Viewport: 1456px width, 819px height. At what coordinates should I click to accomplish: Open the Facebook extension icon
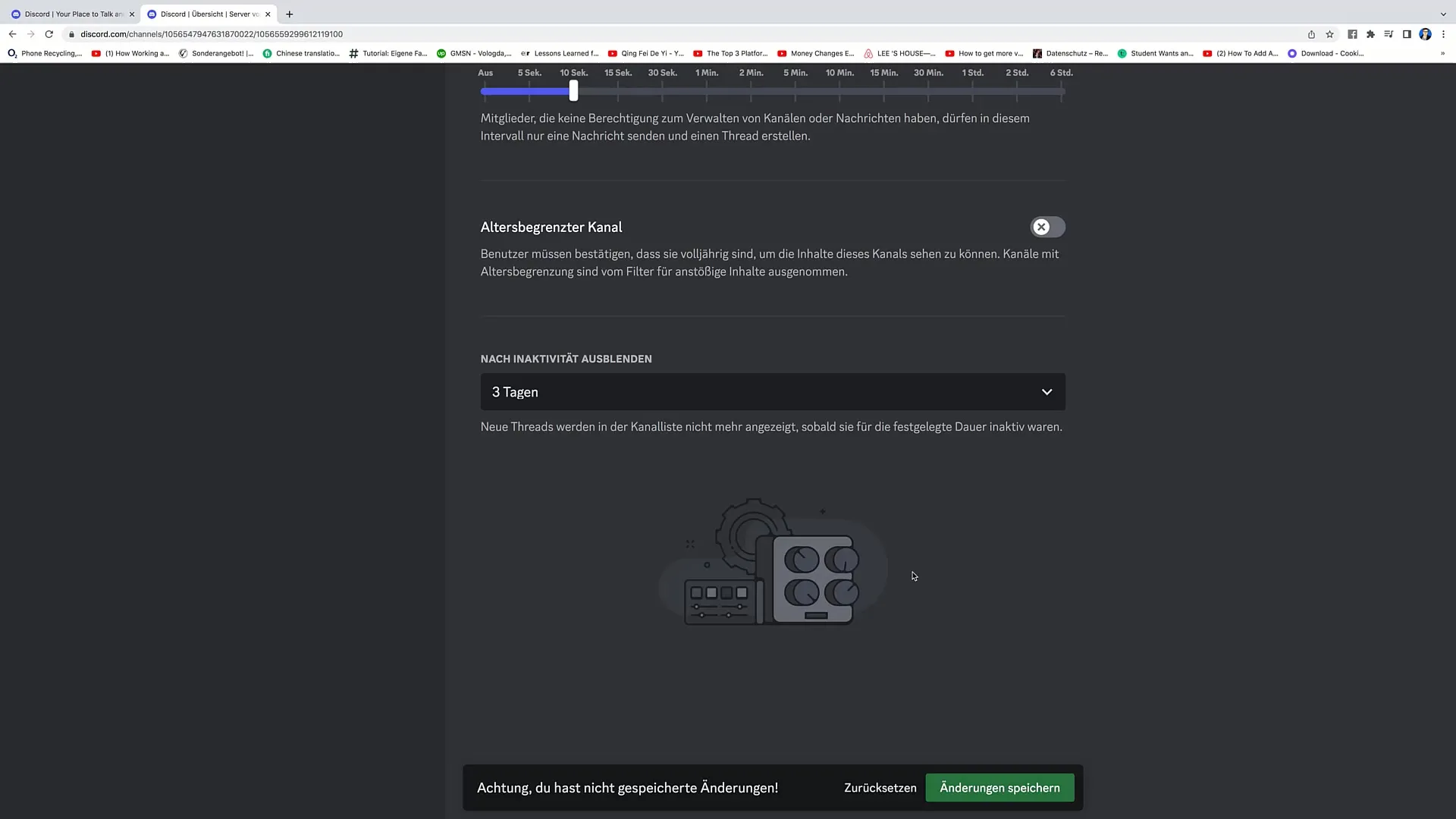(1352, 34)
